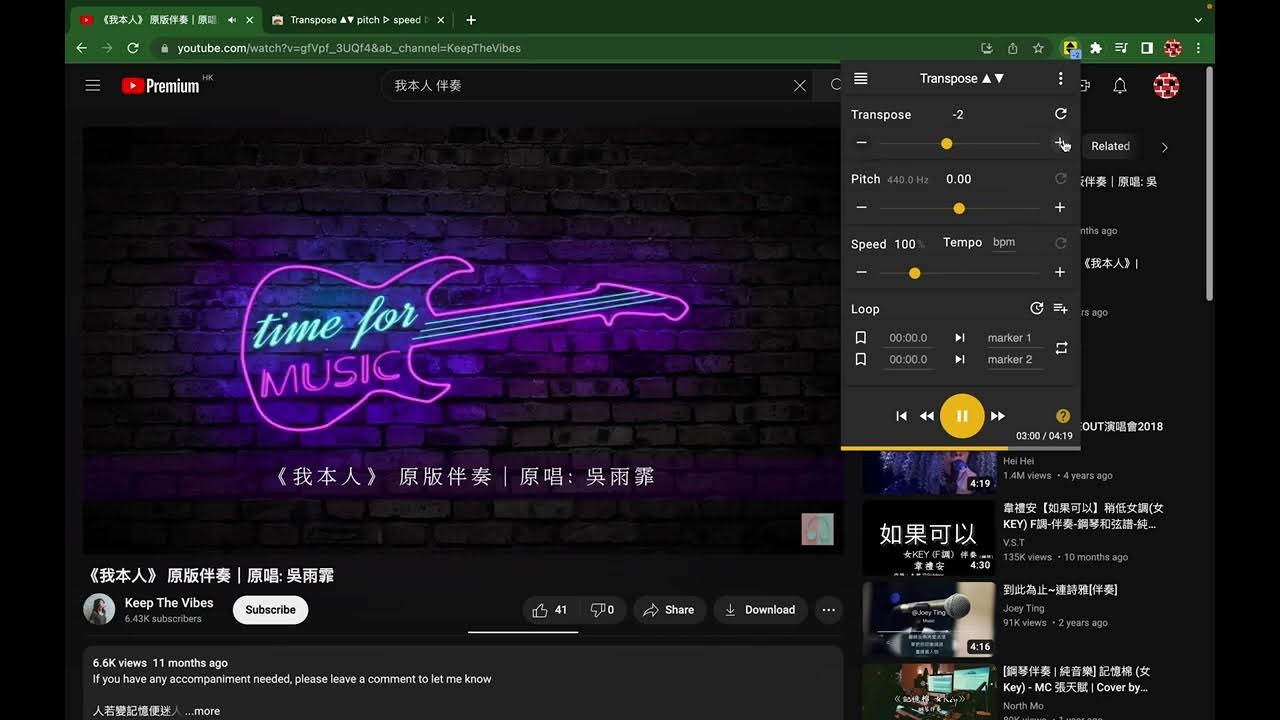Viewport: 1280px width, 720px height.
Task: Clear the YouTube search box
Action: point(800,86)
